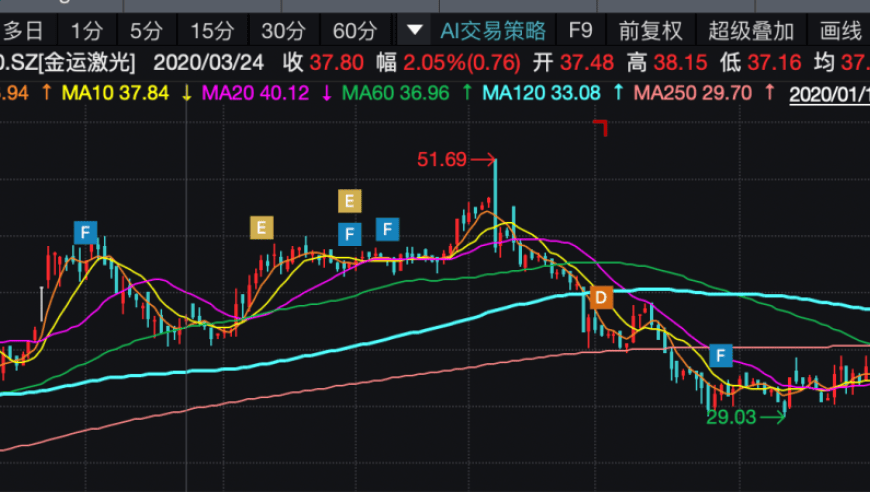Select the 15分 chart period
Image resolution: width=870 pixels, height=492 pixels.
tap(213, 31)
